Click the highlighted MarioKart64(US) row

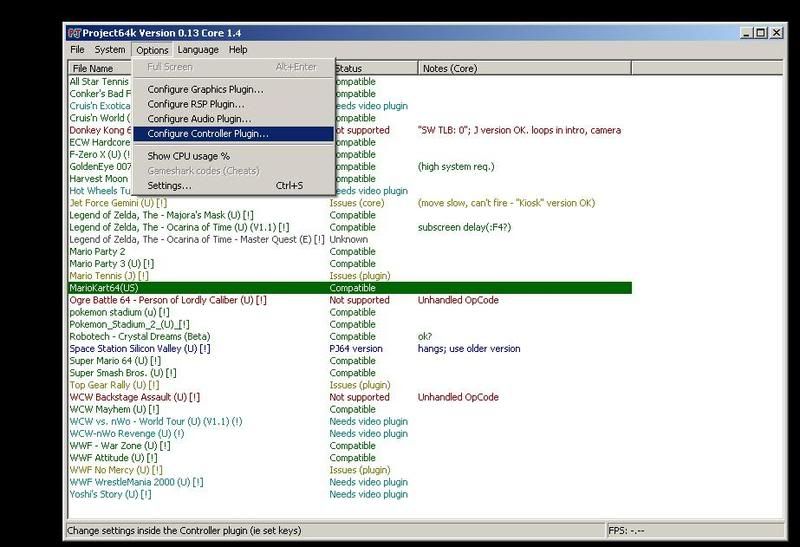[x=350, y=288]
